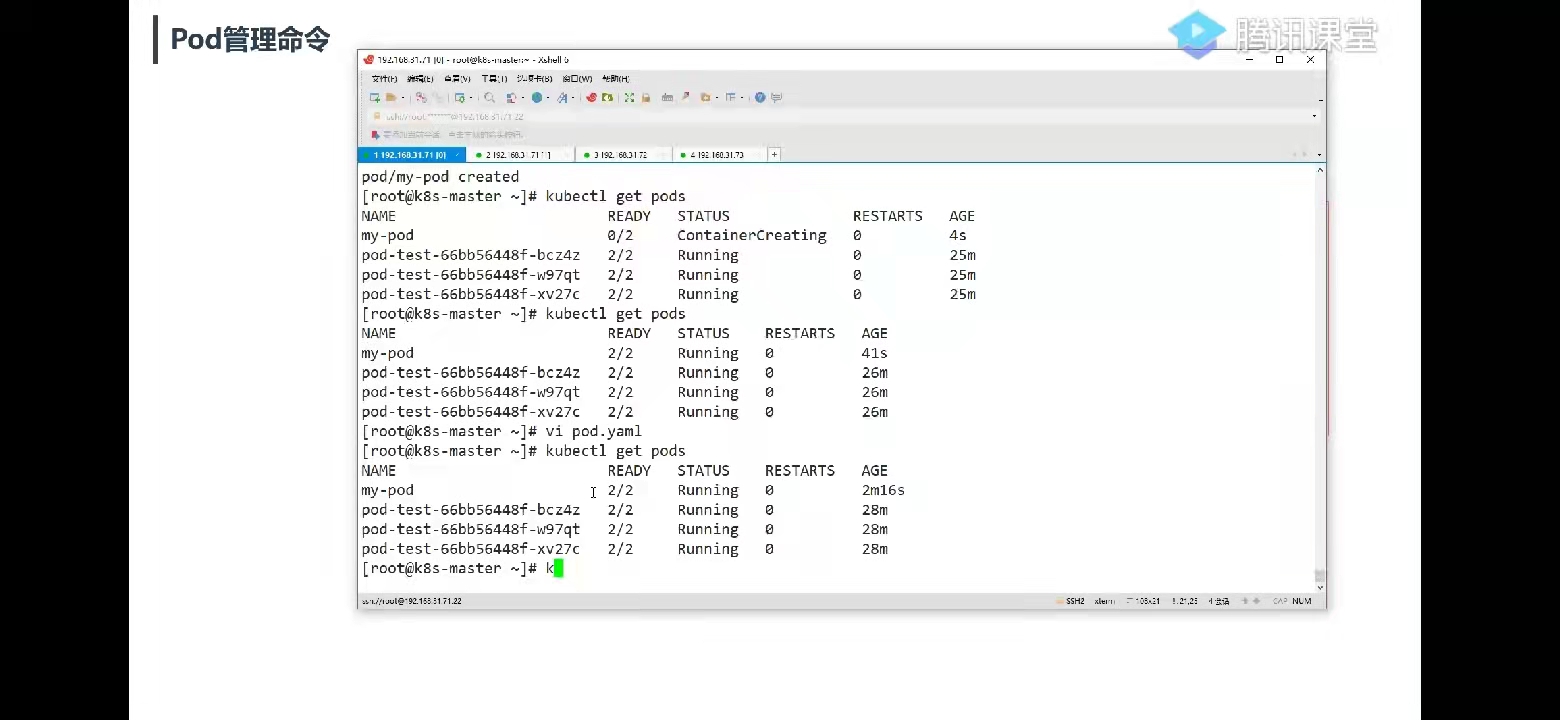Click the color scheme icon
1560x720 pixels.
(x=511, y=98)
